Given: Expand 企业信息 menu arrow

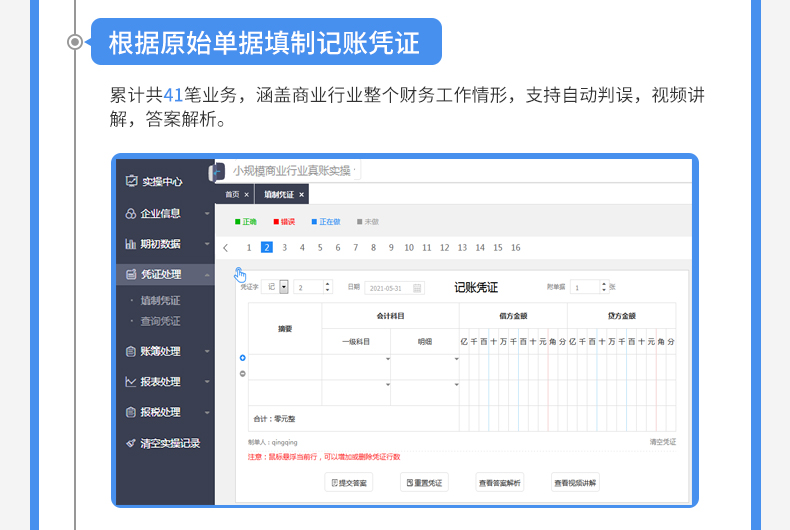Looking at the screenshot, I should [207, 214].
